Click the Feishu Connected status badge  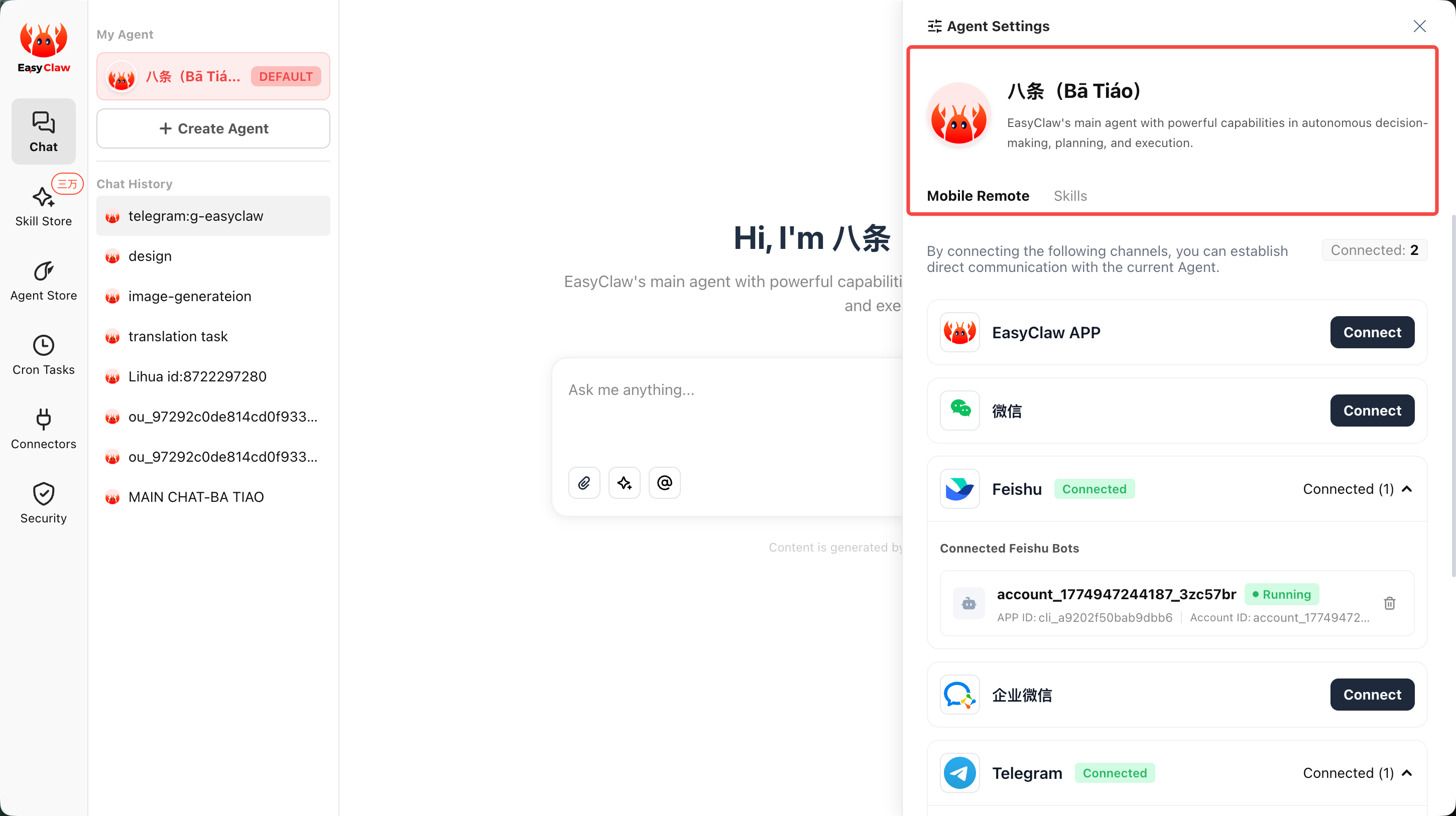(1094, 489)
